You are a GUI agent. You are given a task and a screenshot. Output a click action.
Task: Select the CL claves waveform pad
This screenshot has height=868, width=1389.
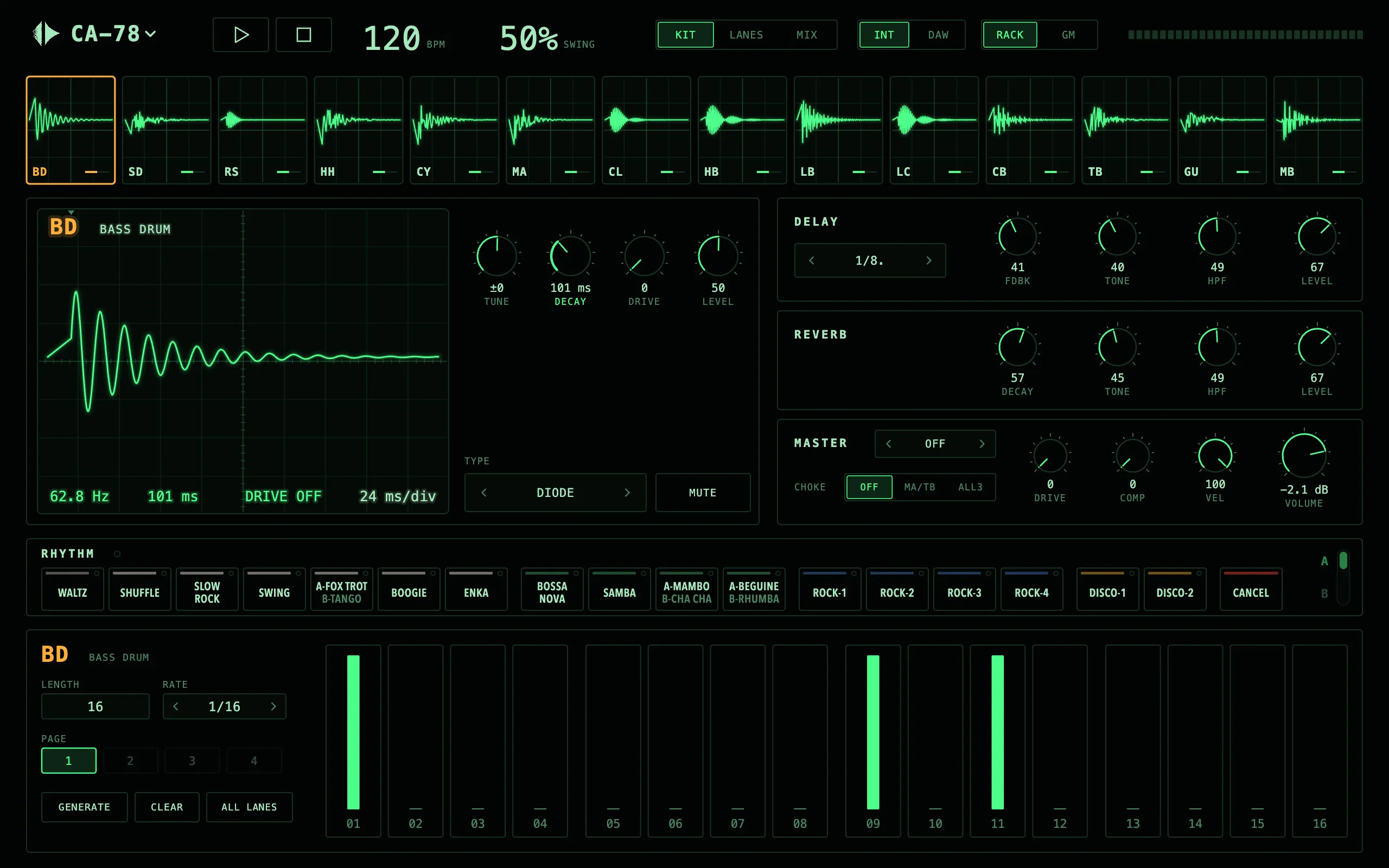click(x=646, y=130)
